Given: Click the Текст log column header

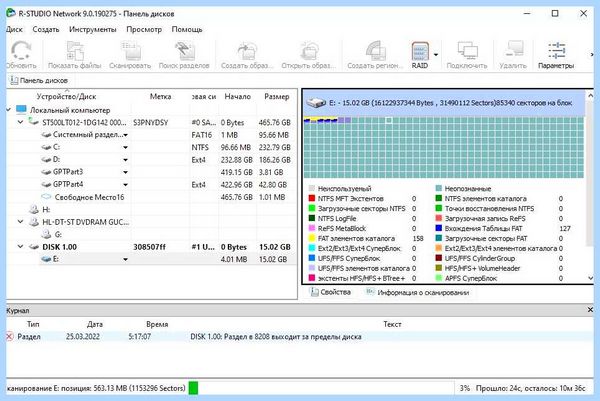Looking at the screenshot, I should [x=392, y=324].
